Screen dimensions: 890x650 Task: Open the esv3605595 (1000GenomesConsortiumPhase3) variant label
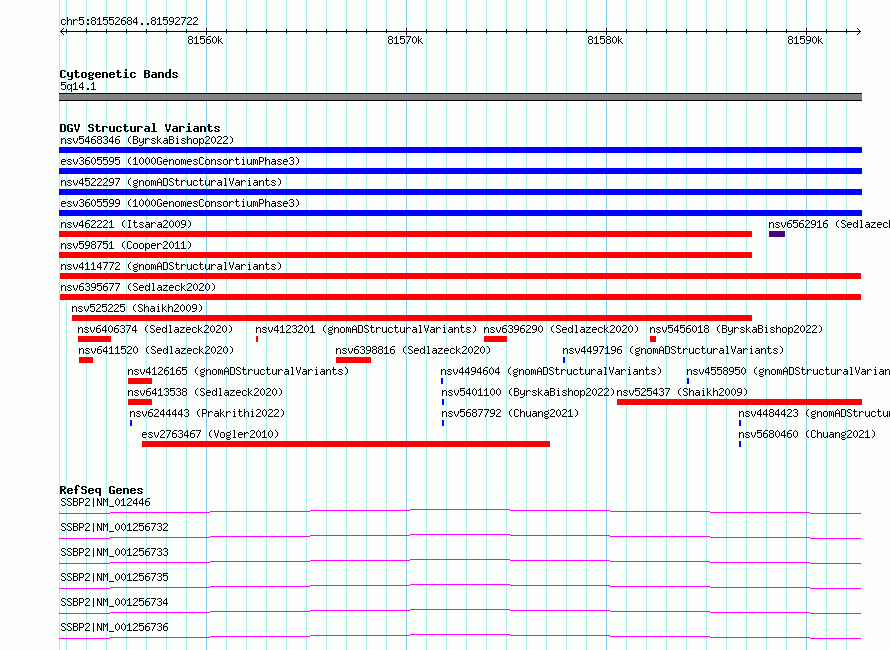click(180, 161)
